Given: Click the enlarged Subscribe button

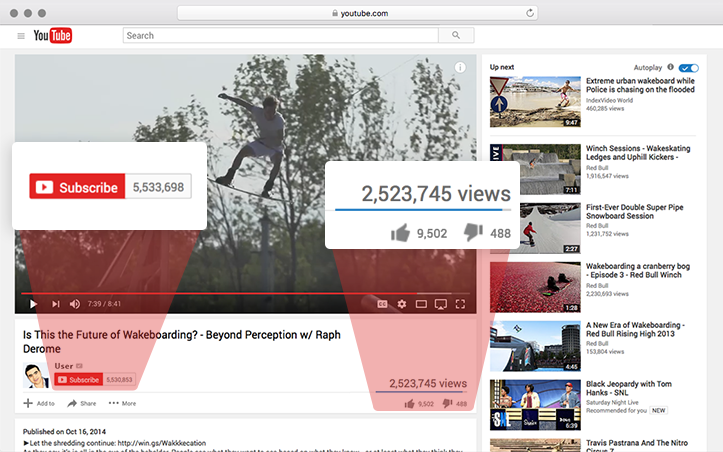Looking at the screenshot, I should click(77, 186).
